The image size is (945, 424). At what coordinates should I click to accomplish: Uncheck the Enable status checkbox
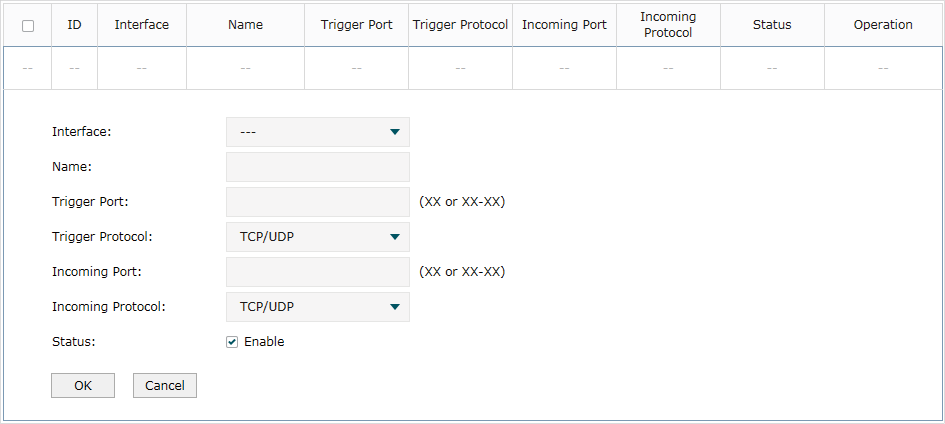[231, 342]
